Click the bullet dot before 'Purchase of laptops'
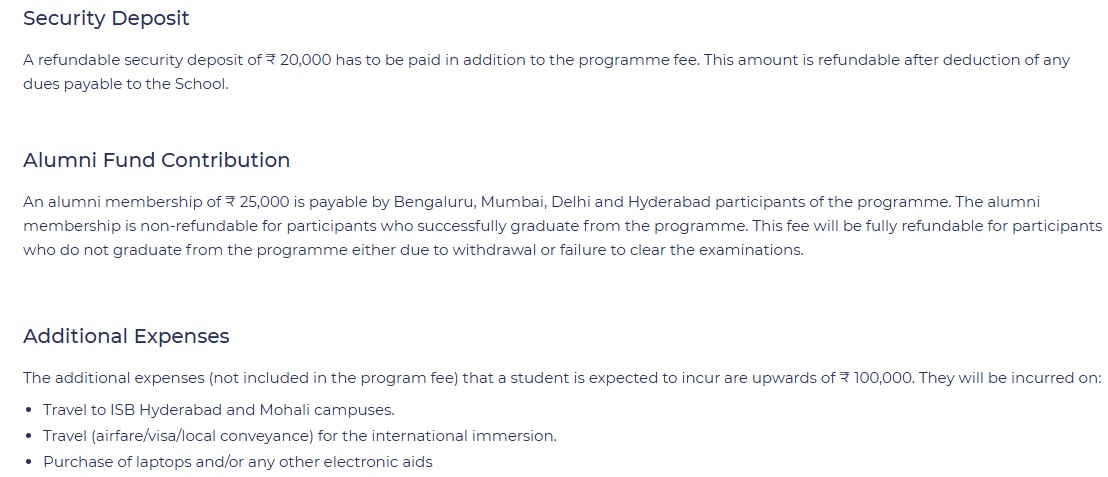The height and width of the screenshot is (477, 1108). [28, 462]
